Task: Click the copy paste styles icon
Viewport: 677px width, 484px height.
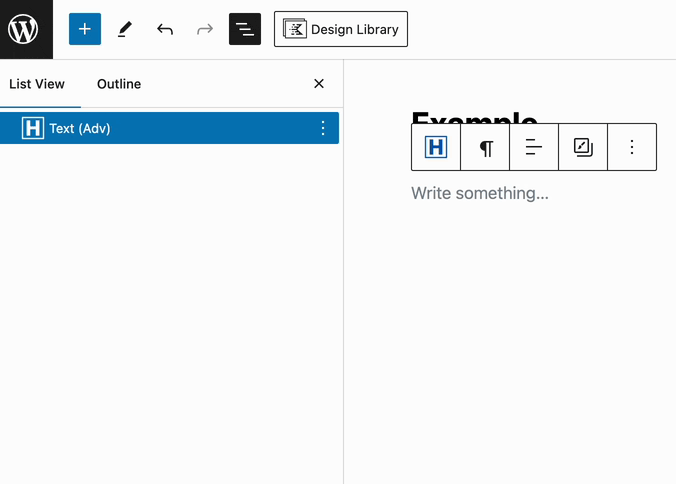Action: click(x=583, y=147)
